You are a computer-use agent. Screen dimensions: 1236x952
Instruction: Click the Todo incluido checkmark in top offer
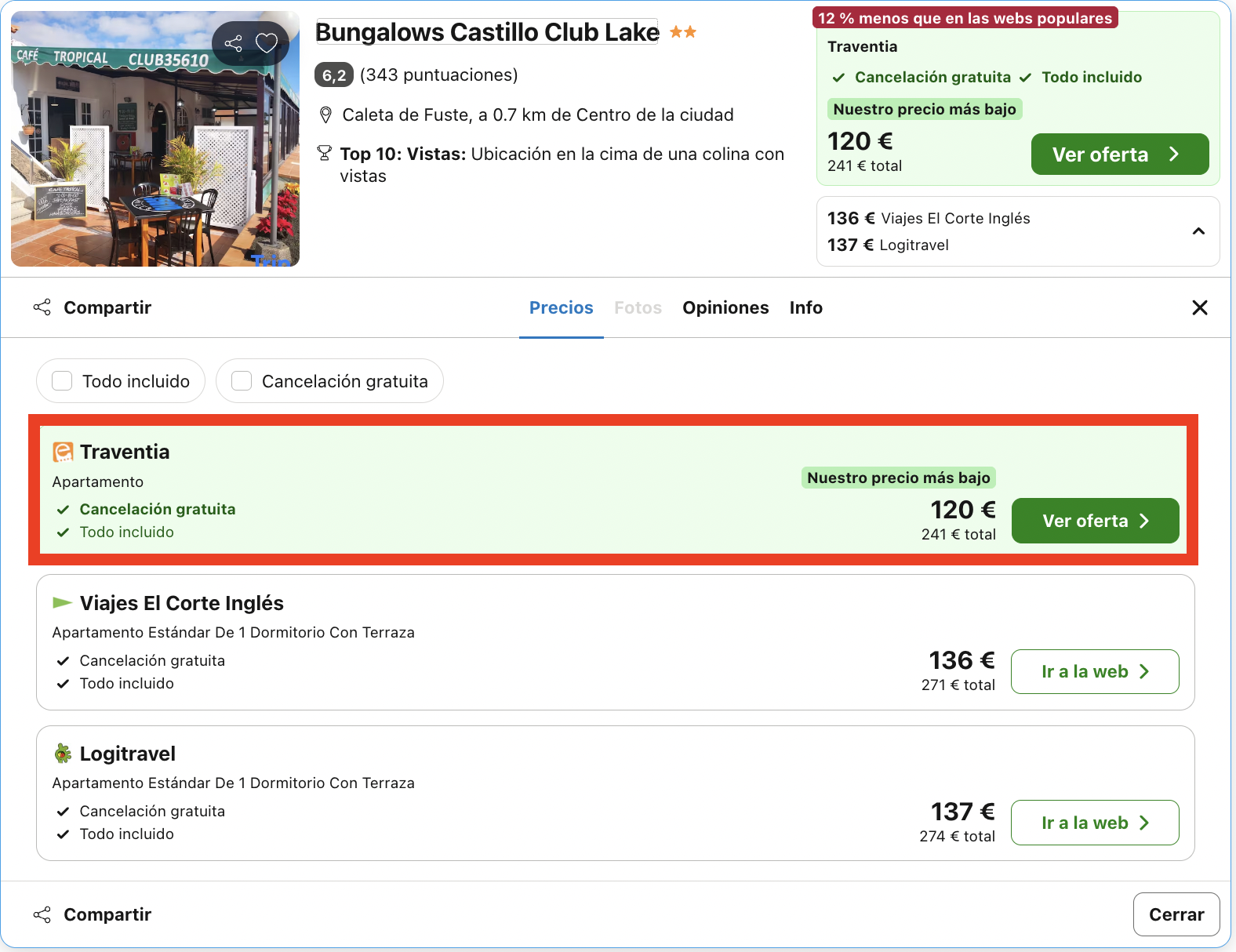(1025, 78)
